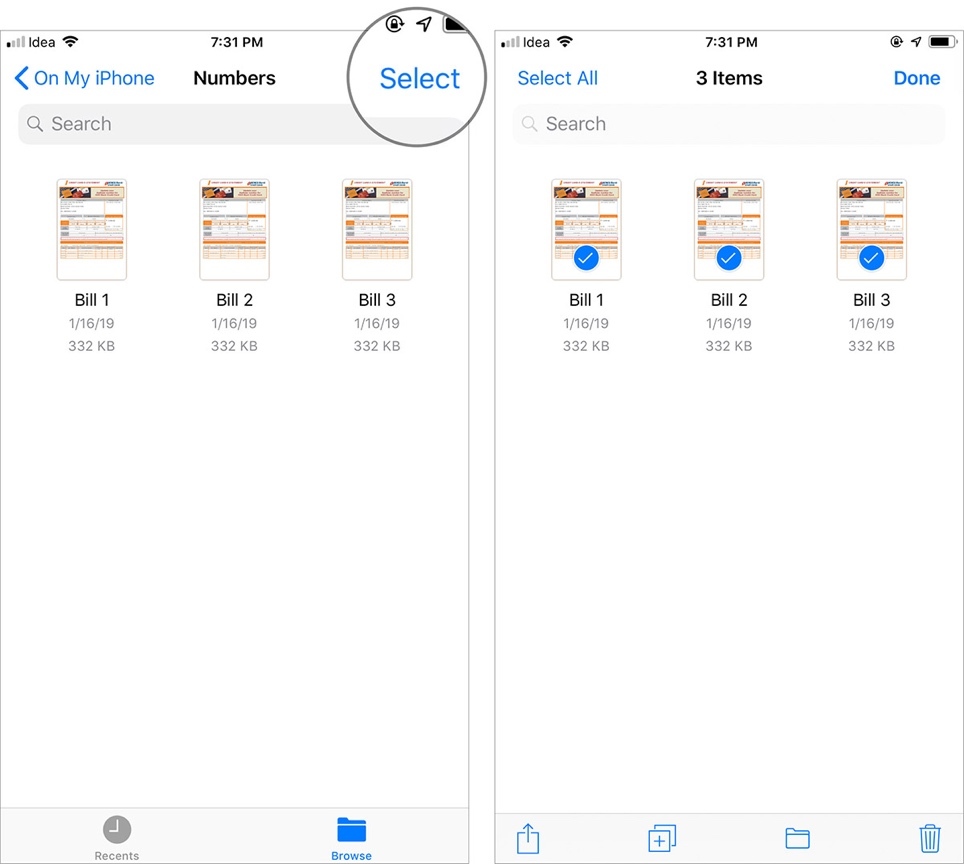Tap the Search field under 3 Items
The image size is (964, 864).
pyautogui.click(x=728, y=124)
